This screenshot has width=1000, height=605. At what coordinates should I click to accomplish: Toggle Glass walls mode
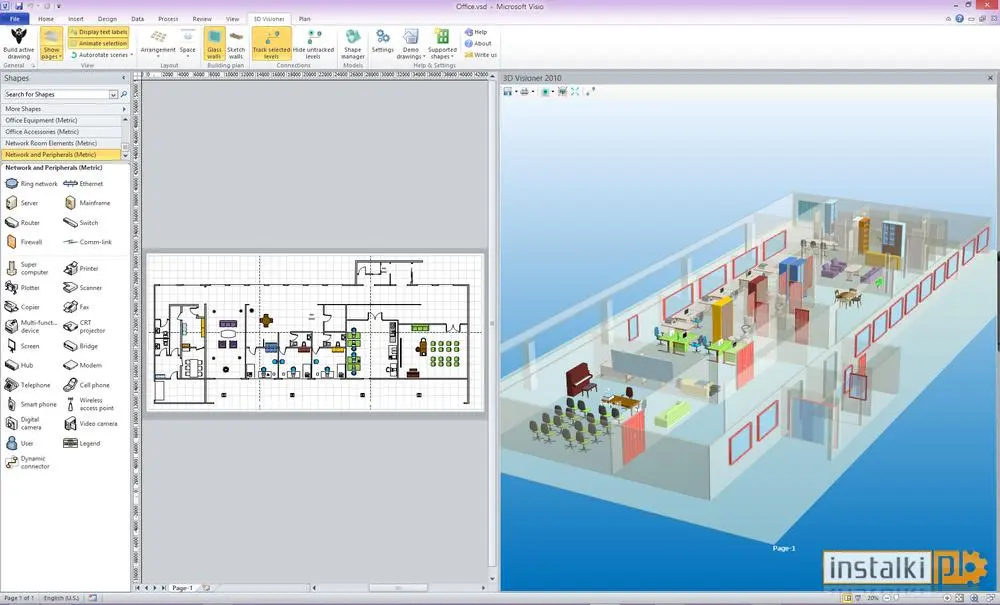(x=214, y=43)
